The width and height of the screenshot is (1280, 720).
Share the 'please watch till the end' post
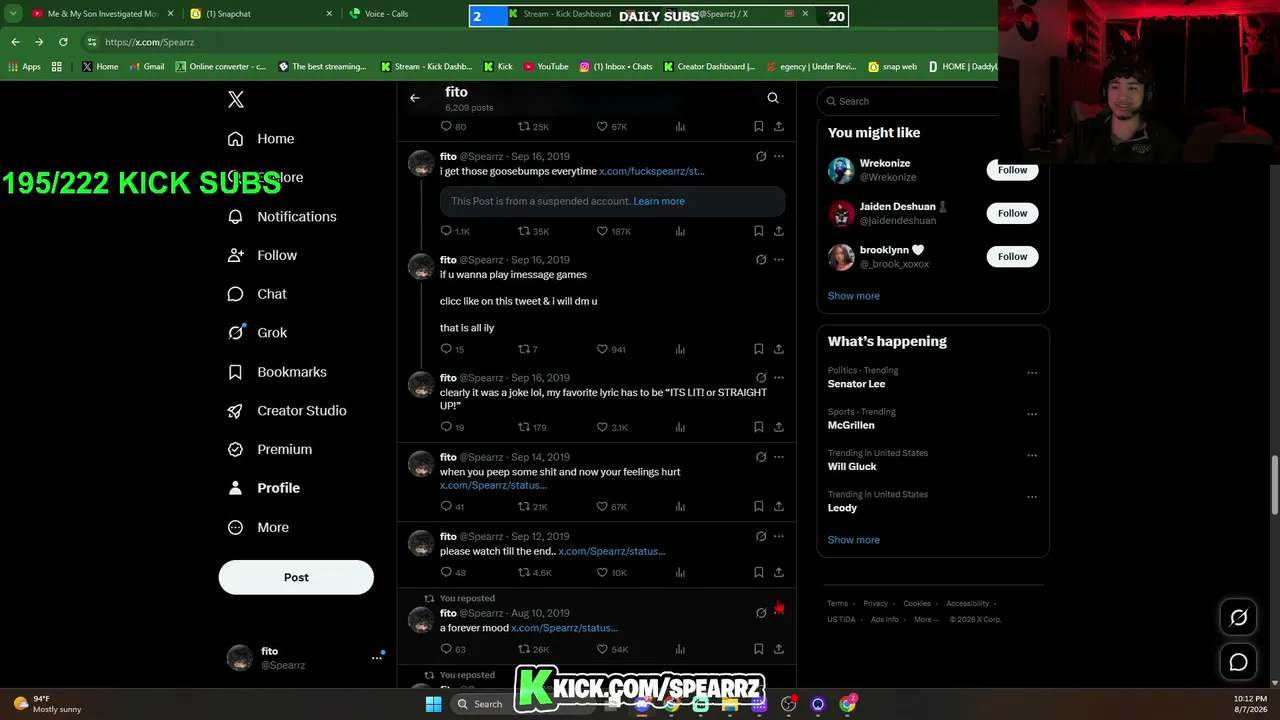[x=779, y=573]
